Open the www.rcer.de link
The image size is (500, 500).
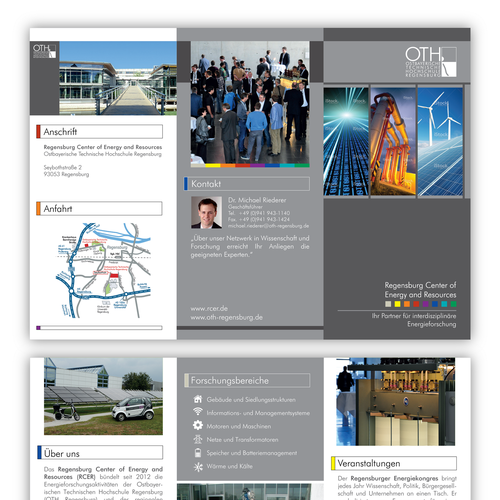pos(209,309)
